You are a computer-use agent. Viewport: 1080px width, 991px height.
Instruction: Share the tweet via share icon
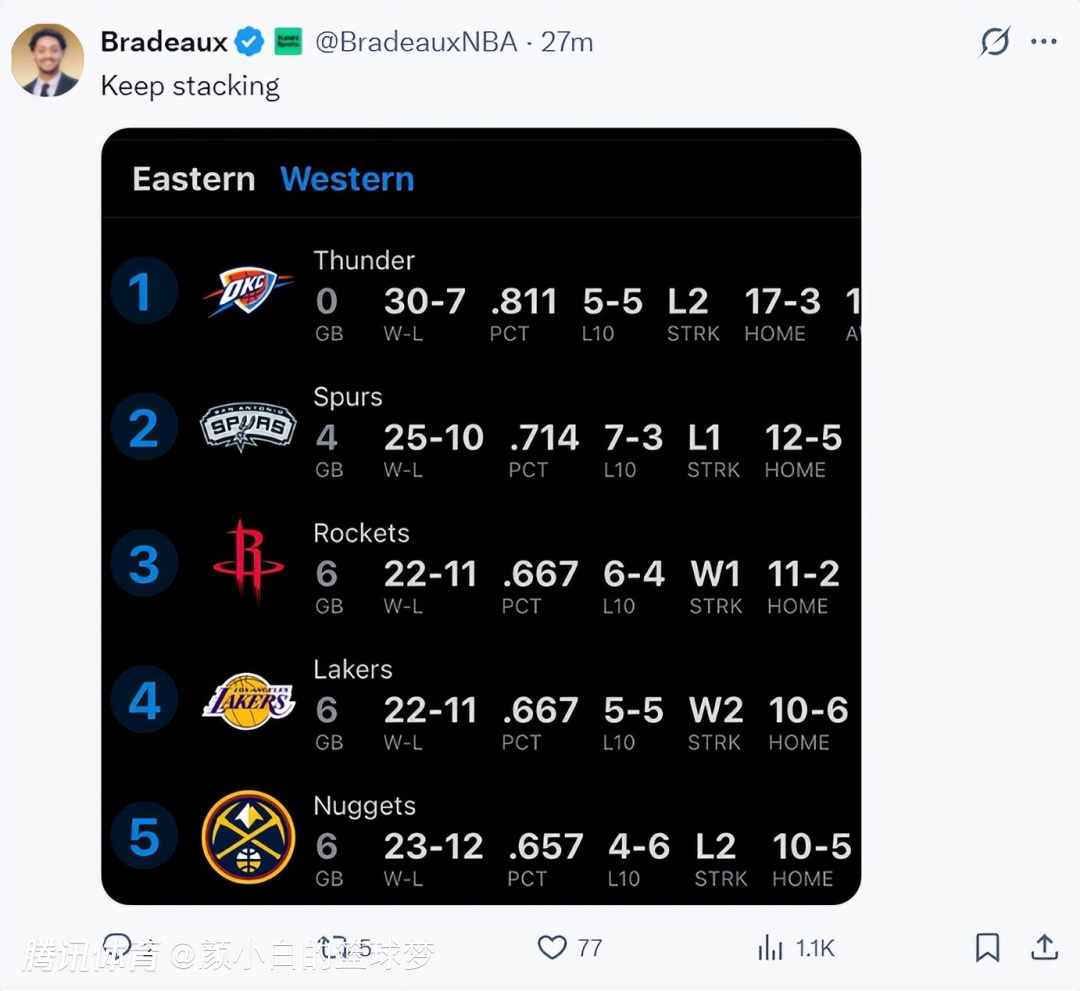(x=1045, y=947)
